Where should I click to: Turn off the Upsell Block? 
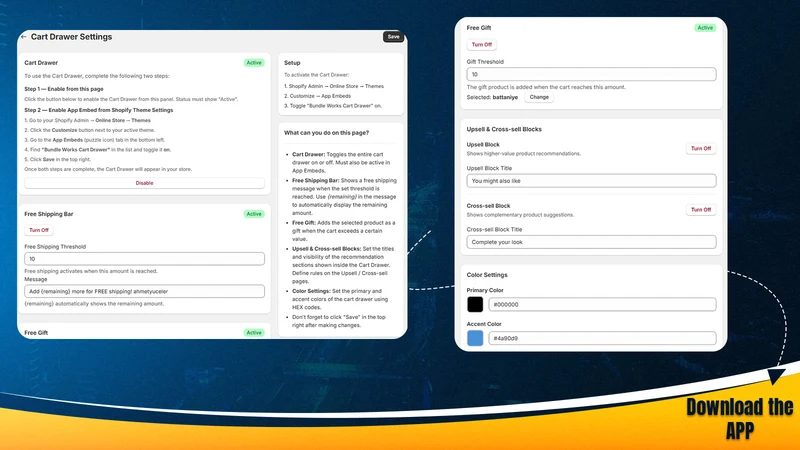click(701, 148)
